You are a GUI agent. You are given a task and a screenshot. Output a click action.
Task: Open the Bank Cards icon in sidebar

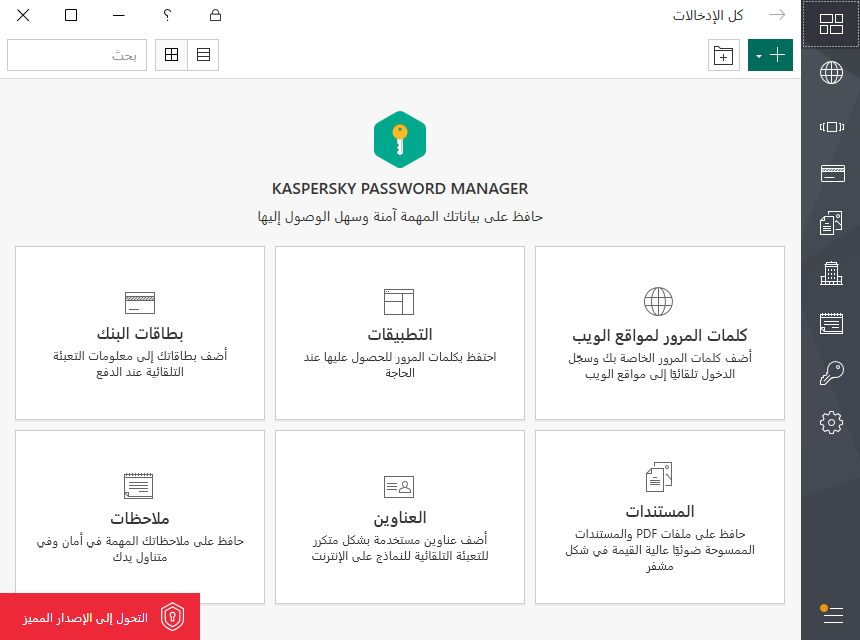tap(832, 173)
